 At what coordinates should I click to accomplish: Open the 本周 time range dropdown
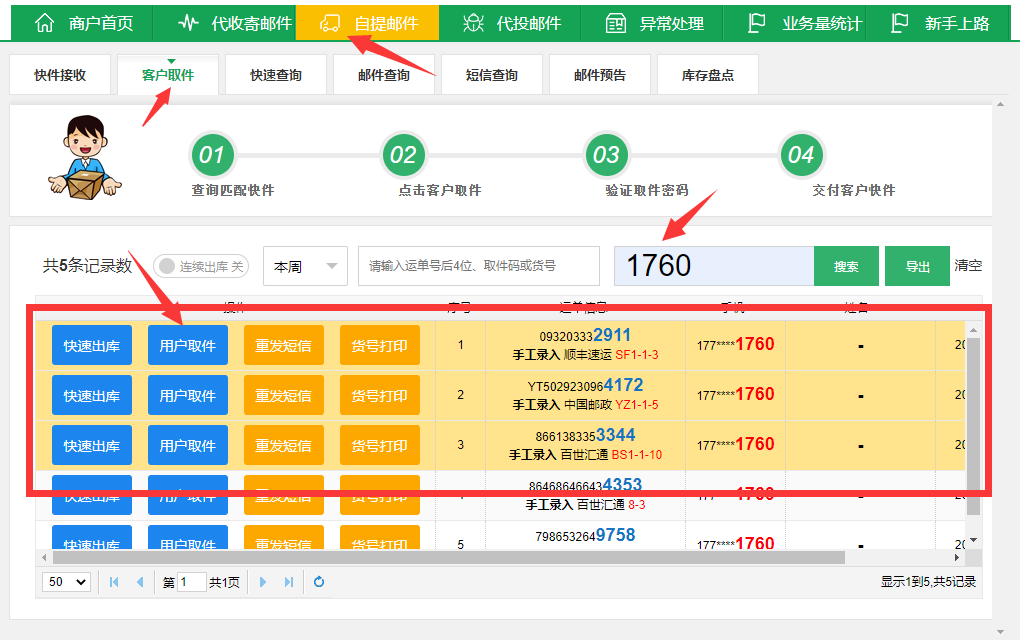tap(304, 265)
